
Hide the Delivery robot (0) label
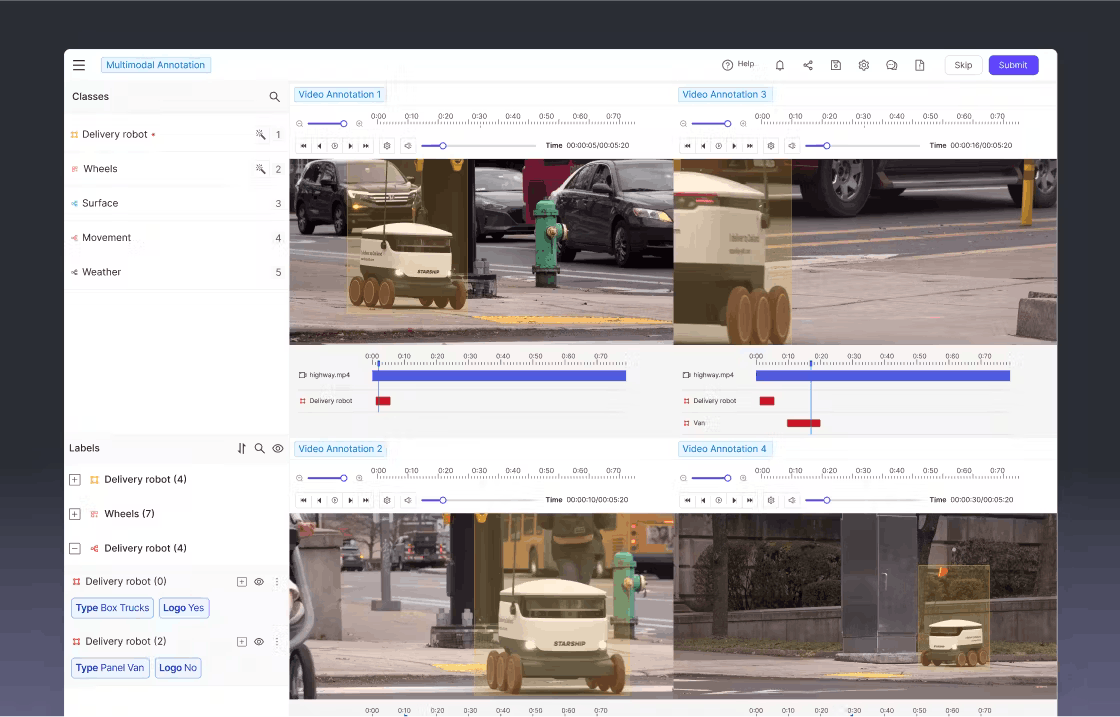click(258, 581)
